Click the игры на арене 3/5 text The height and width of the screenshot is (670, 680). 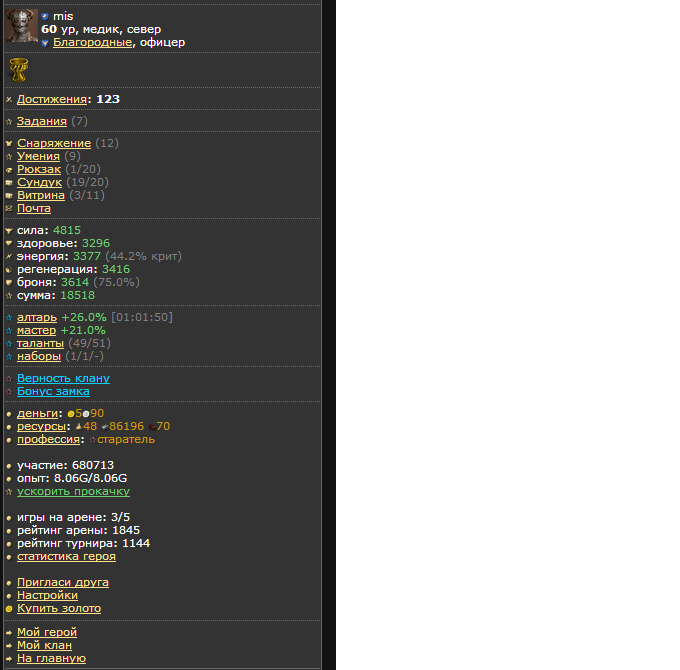pyautogui.click(x=73, y=517)
